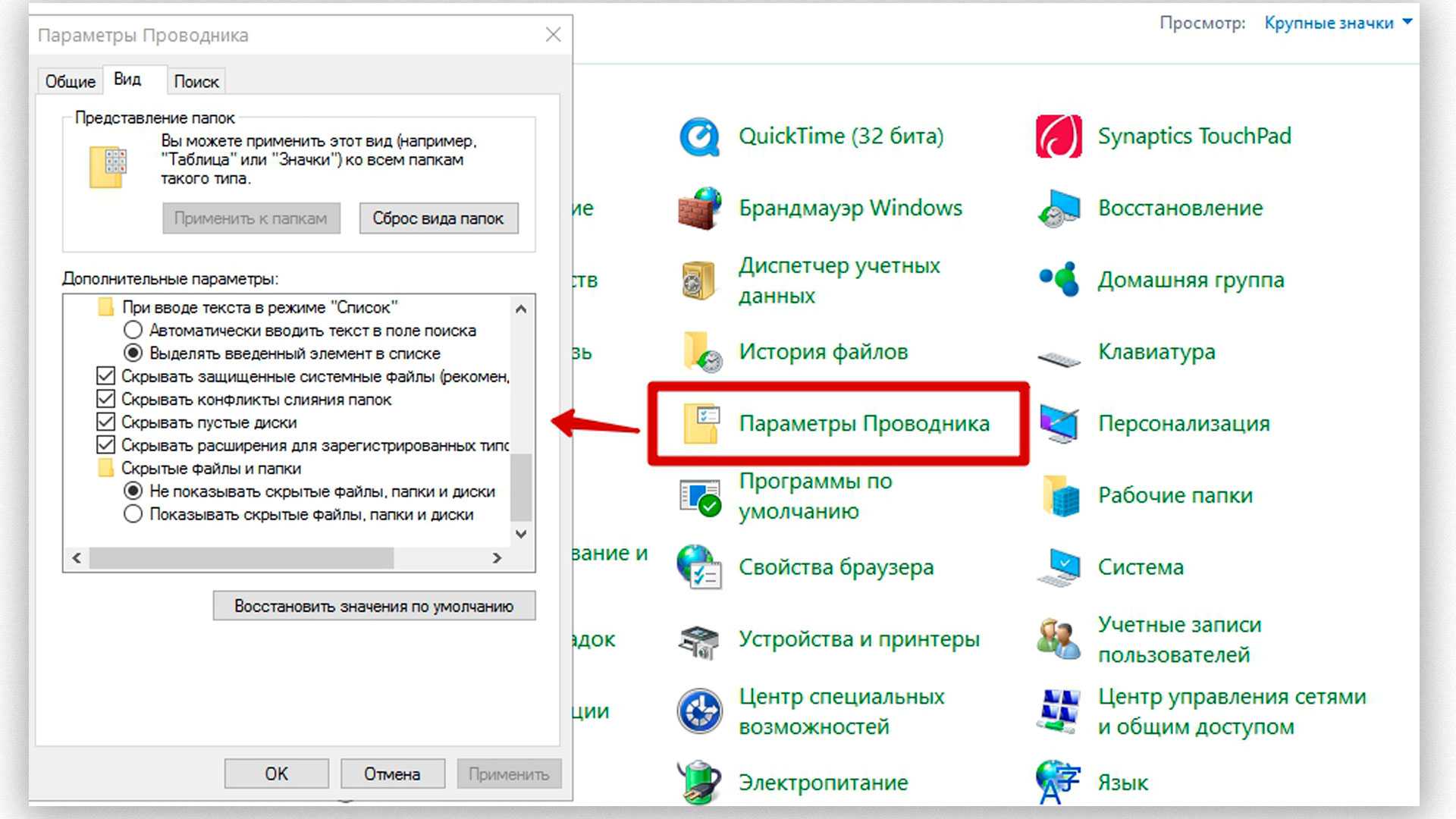Screen dimensions: 1456x819
Task: Open the Просмотр Крупные значки dropdown
Action: click(1338, 23)
